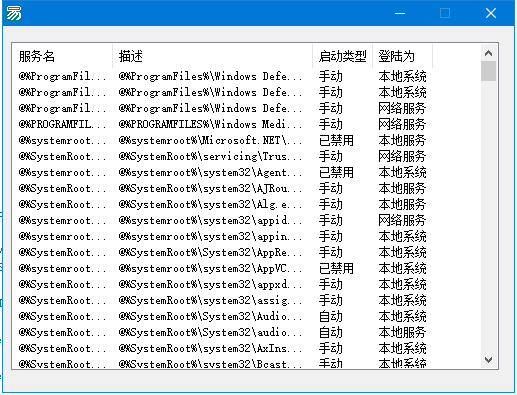Sort by the 服务名 column header
This screenshot has height=395, width=517.
pos(62,56)
